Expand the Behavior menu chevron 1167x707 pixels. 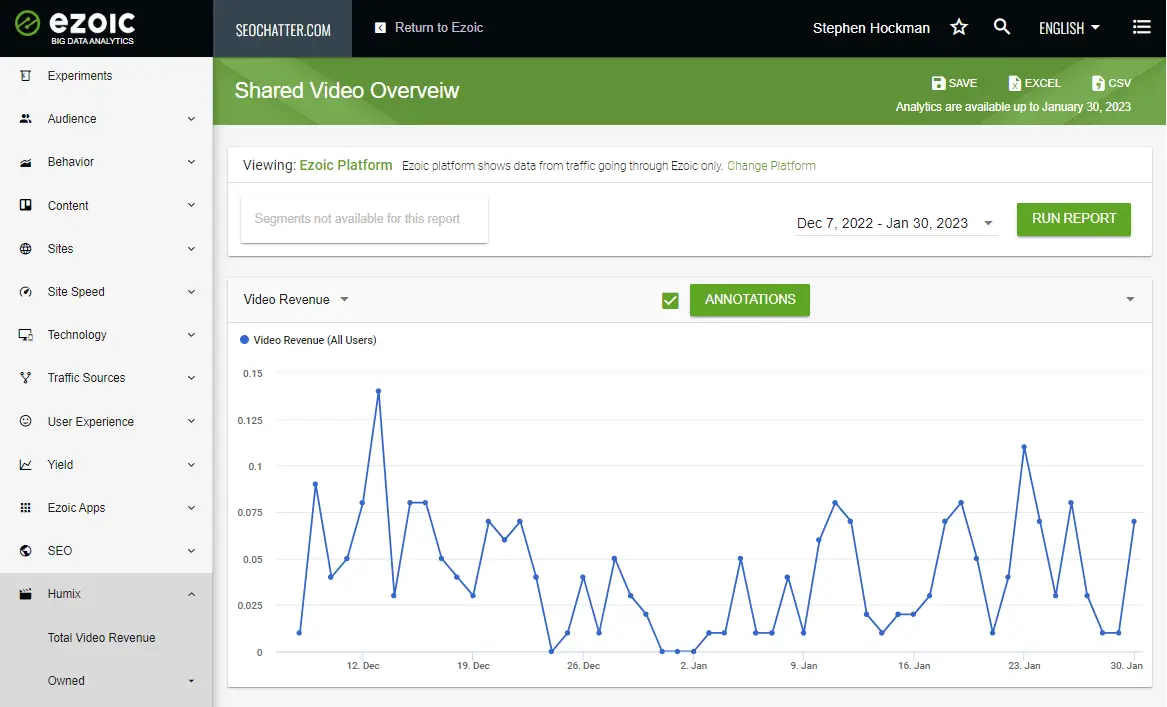[x=191, y=162]
